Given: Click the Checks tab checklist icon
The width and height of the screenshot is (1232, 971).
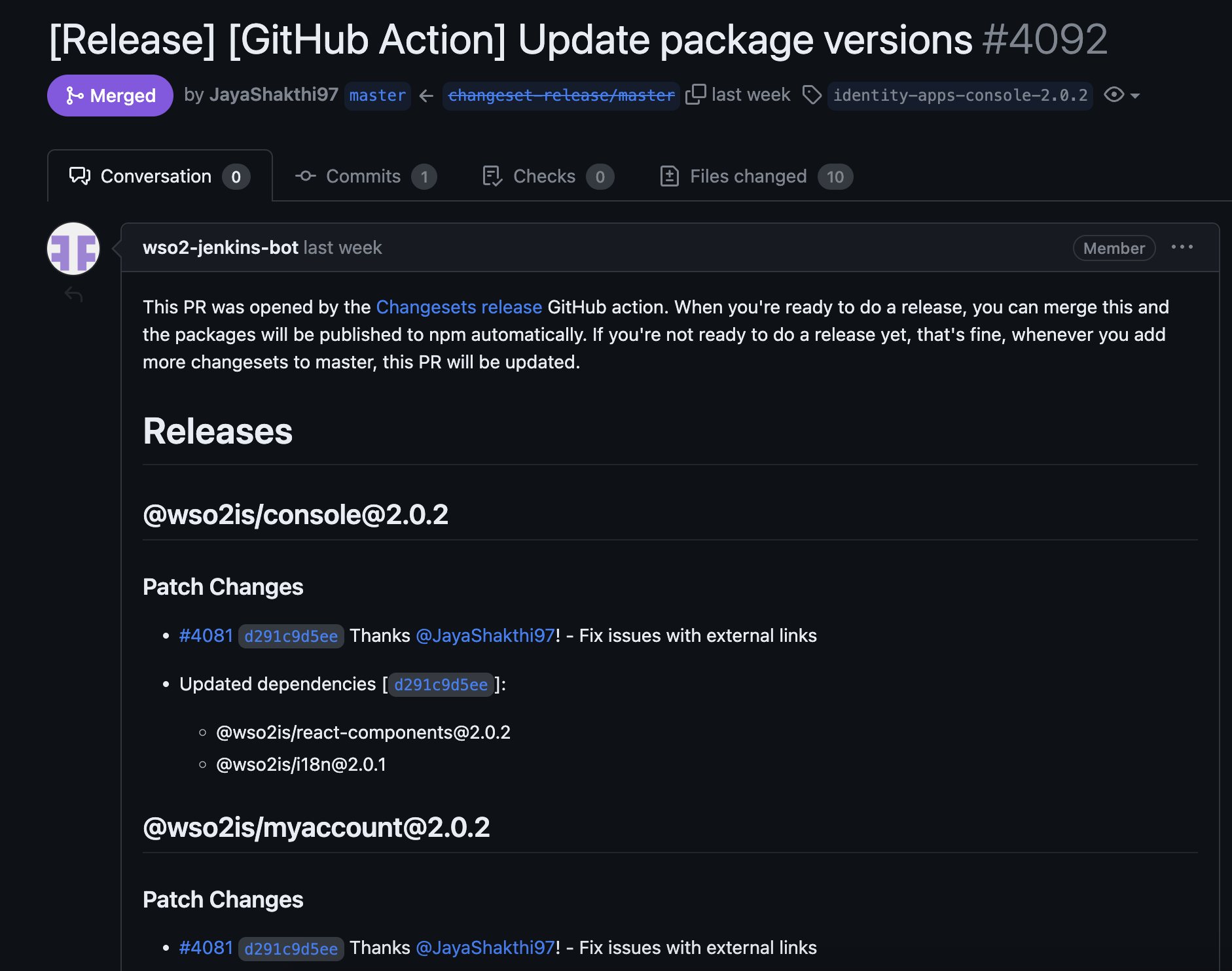Looking at the screenshot, I should point(492,176).
